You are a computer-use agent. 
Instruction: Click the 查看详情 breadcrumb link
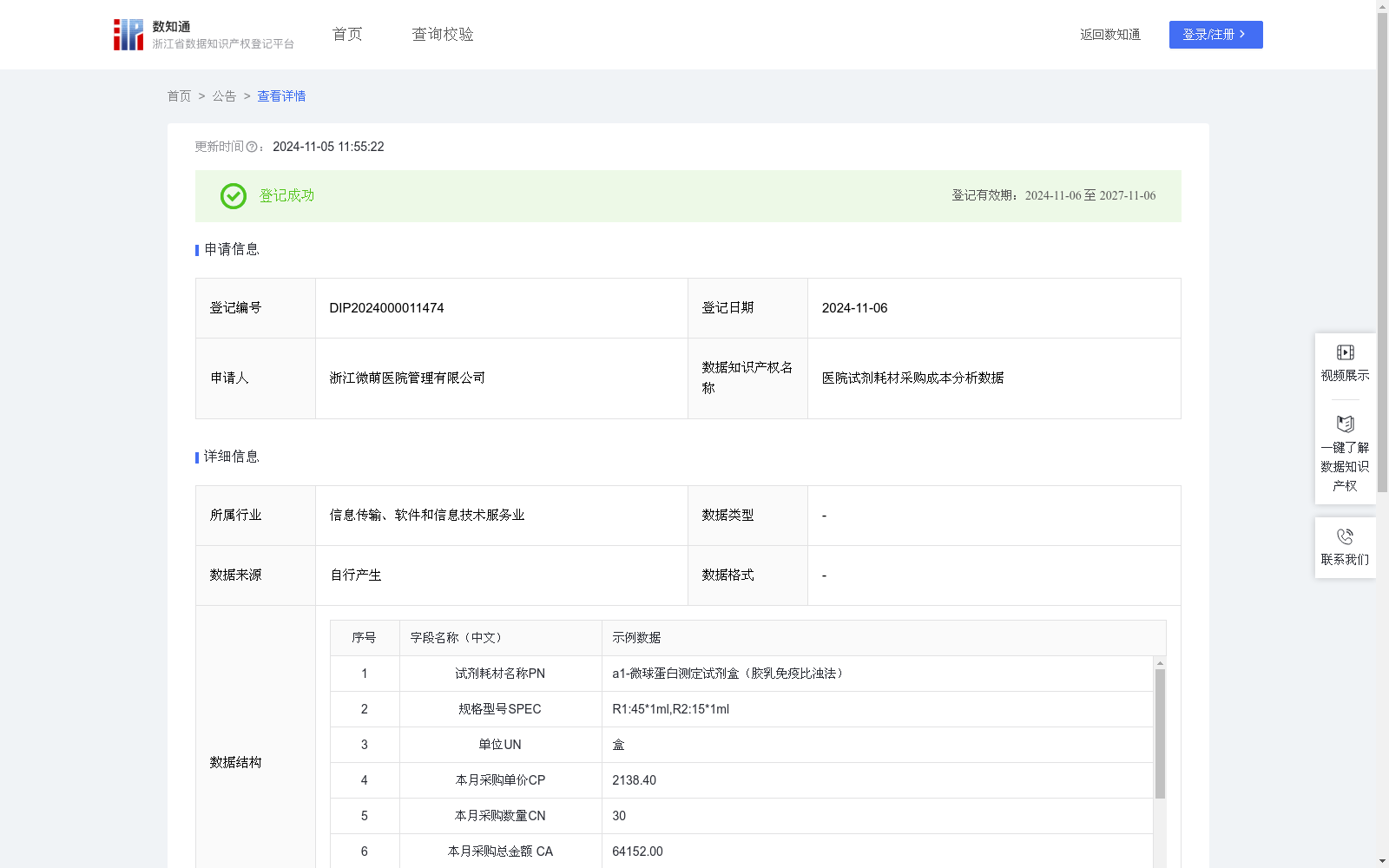pyautogui.click(x=281, y=96)
